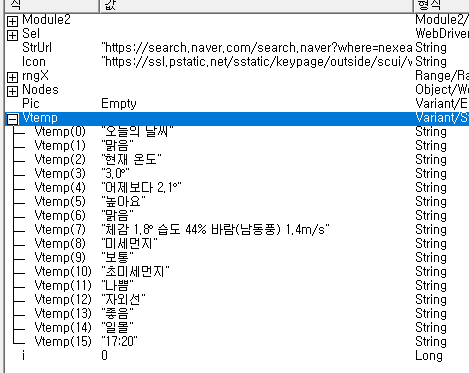This screenshot has height=373, width=469.
Task: Select the Pic variable row
Action: [x=237, y=104]
